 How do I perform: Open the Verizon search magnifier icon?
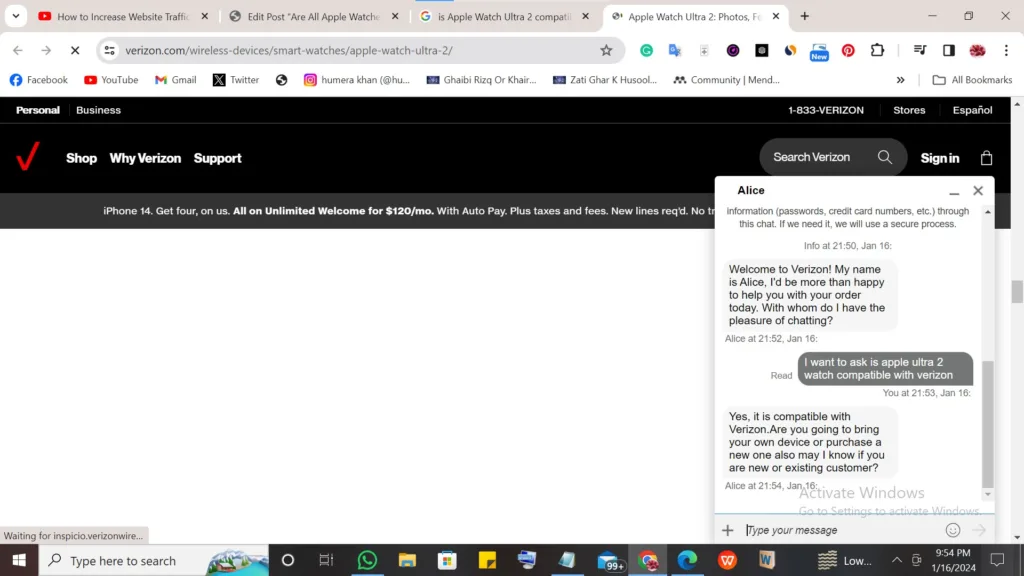(x=885, y=157)
